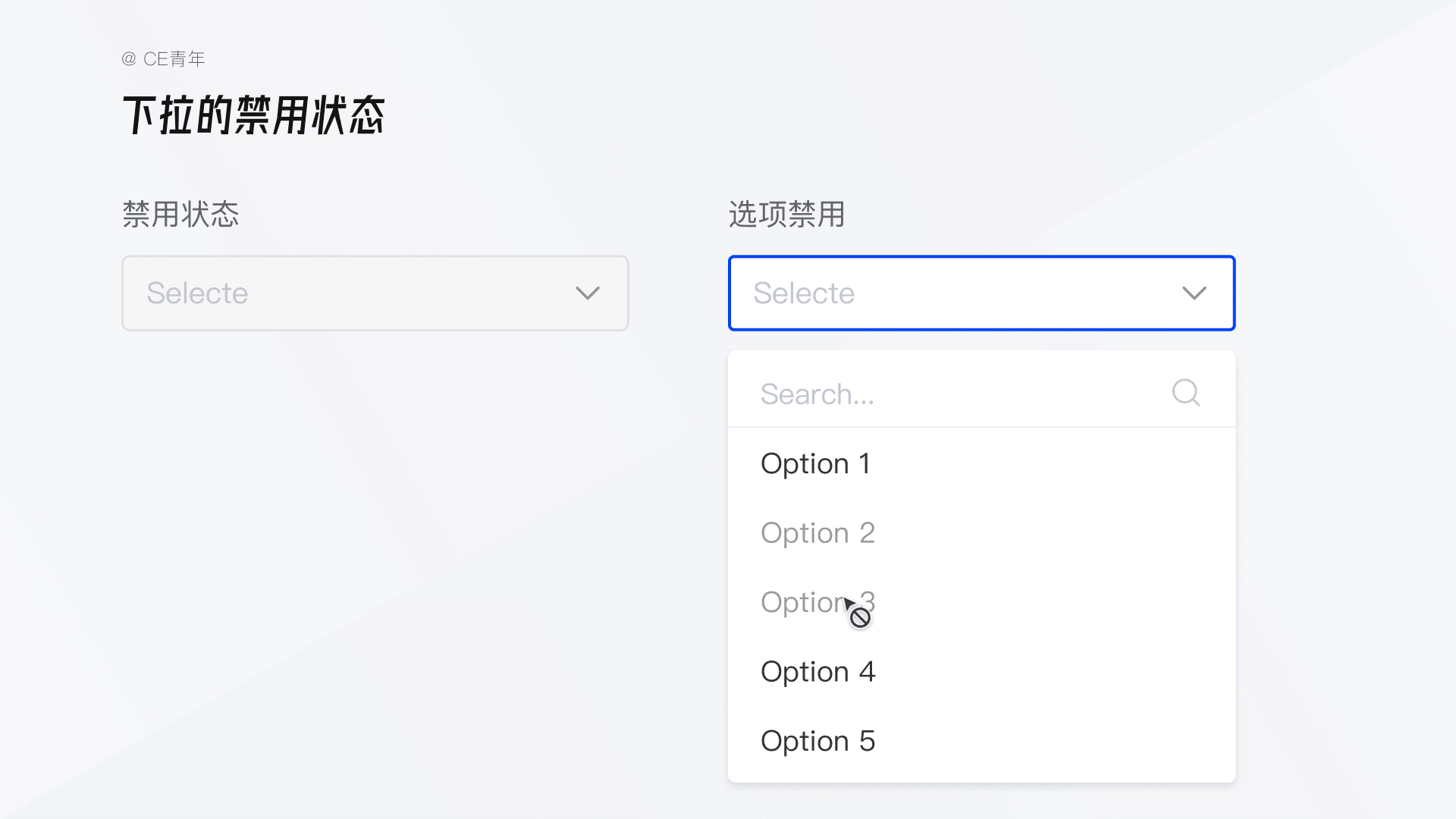Click the not-allowed cursor icon

coord(860,618)
